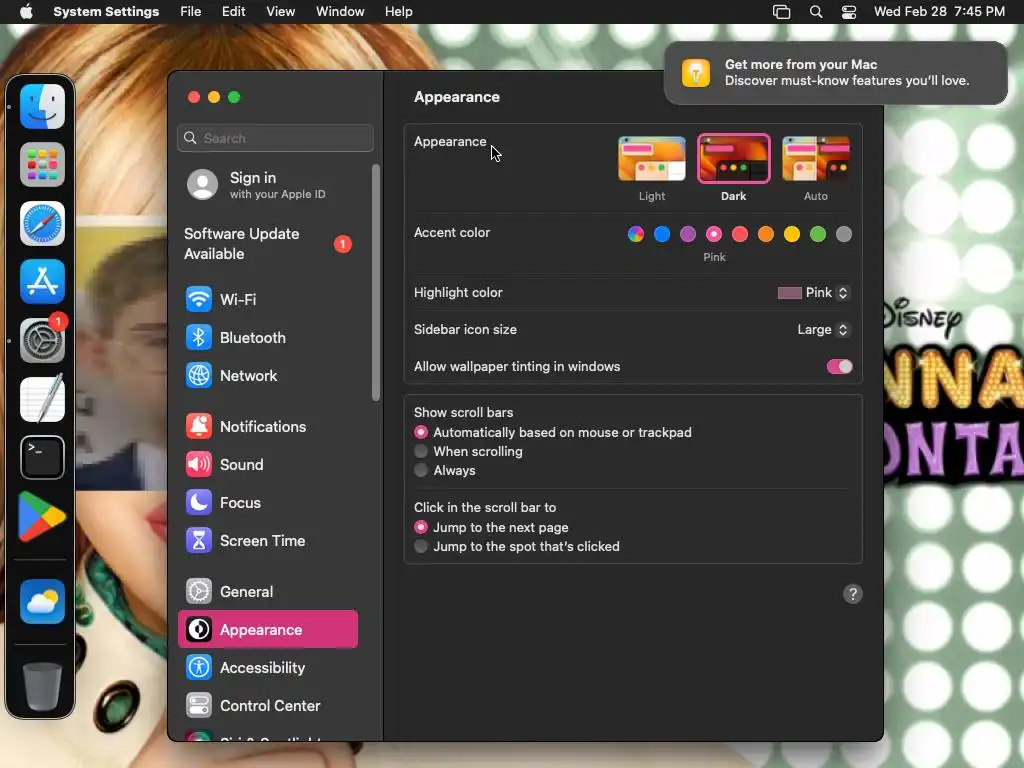Click the help question mark button

point(852,594)
